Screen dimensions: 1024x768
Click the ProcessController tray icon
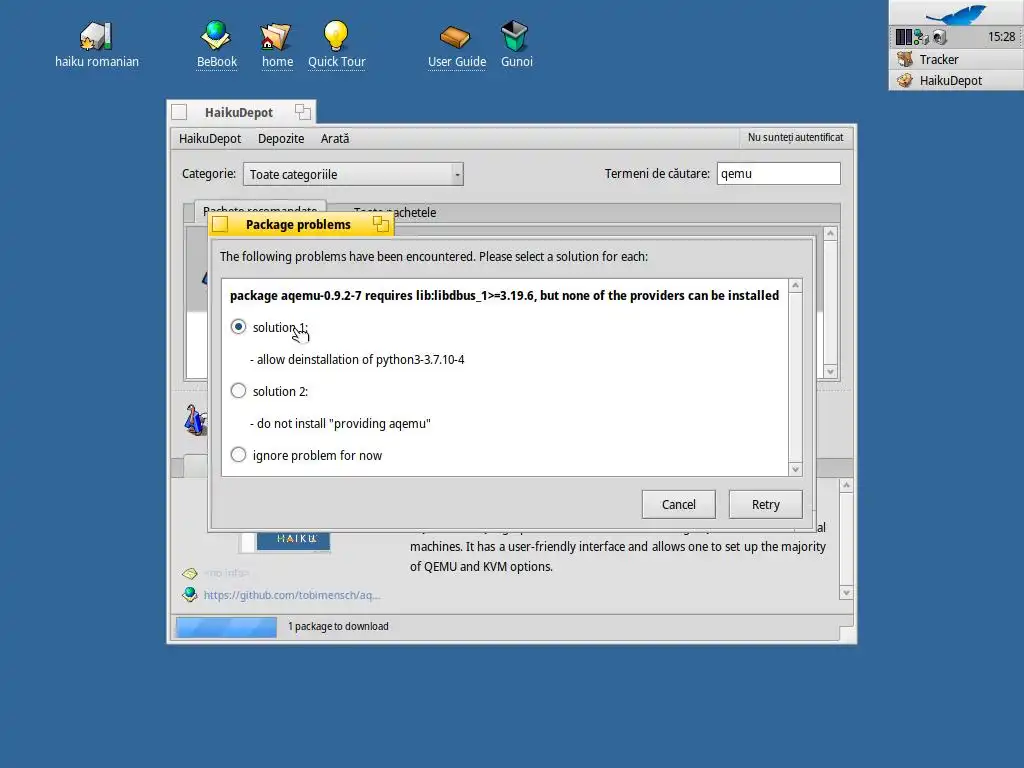click(x=903, y=37)
